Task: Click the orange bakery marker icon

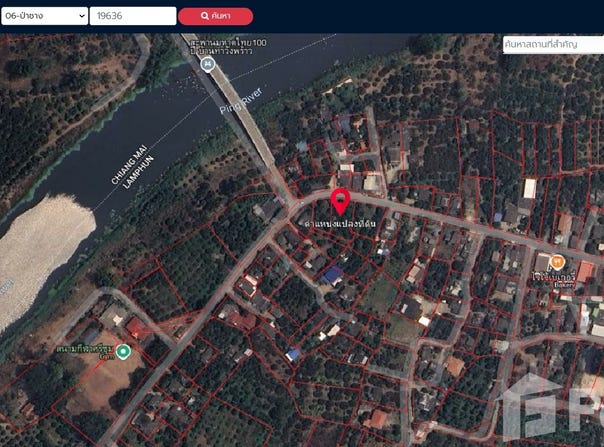Action: (557, 262)
